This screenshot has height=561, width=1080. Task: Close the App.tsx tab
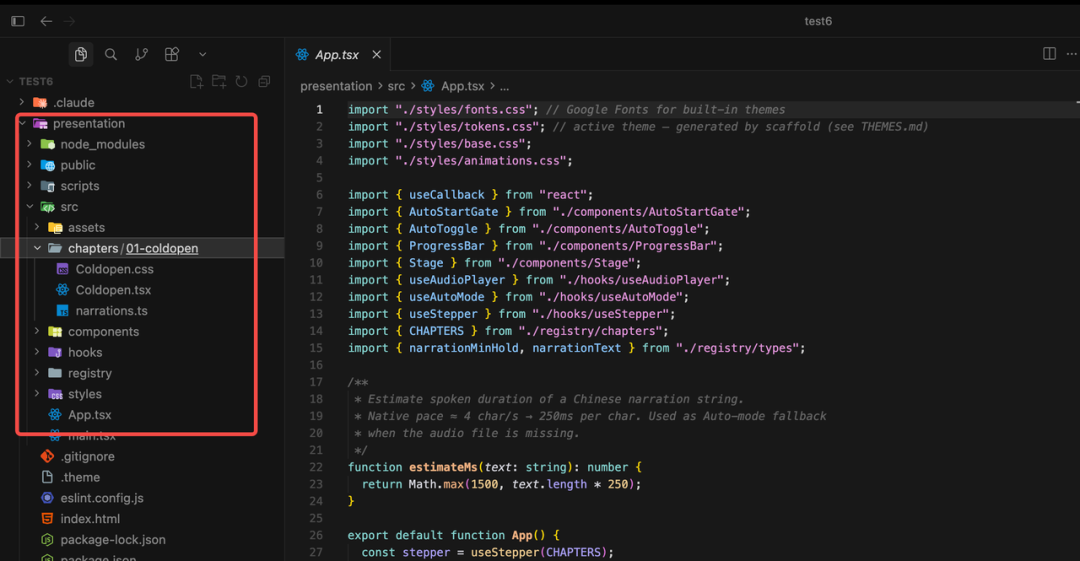377,54
